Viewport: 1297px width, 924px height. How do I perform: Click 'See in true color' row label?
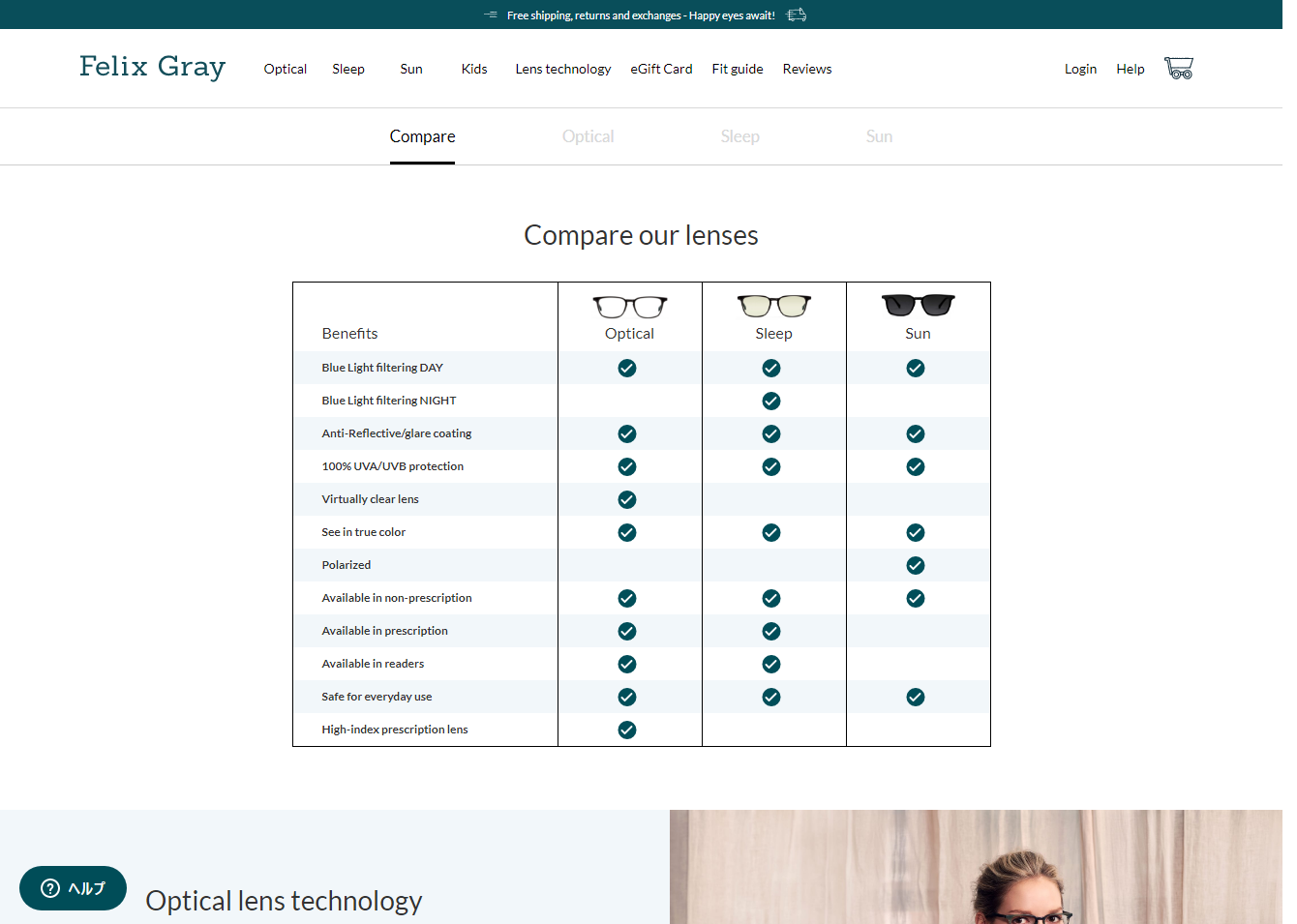pyautogui.click(x=364, y=532)
